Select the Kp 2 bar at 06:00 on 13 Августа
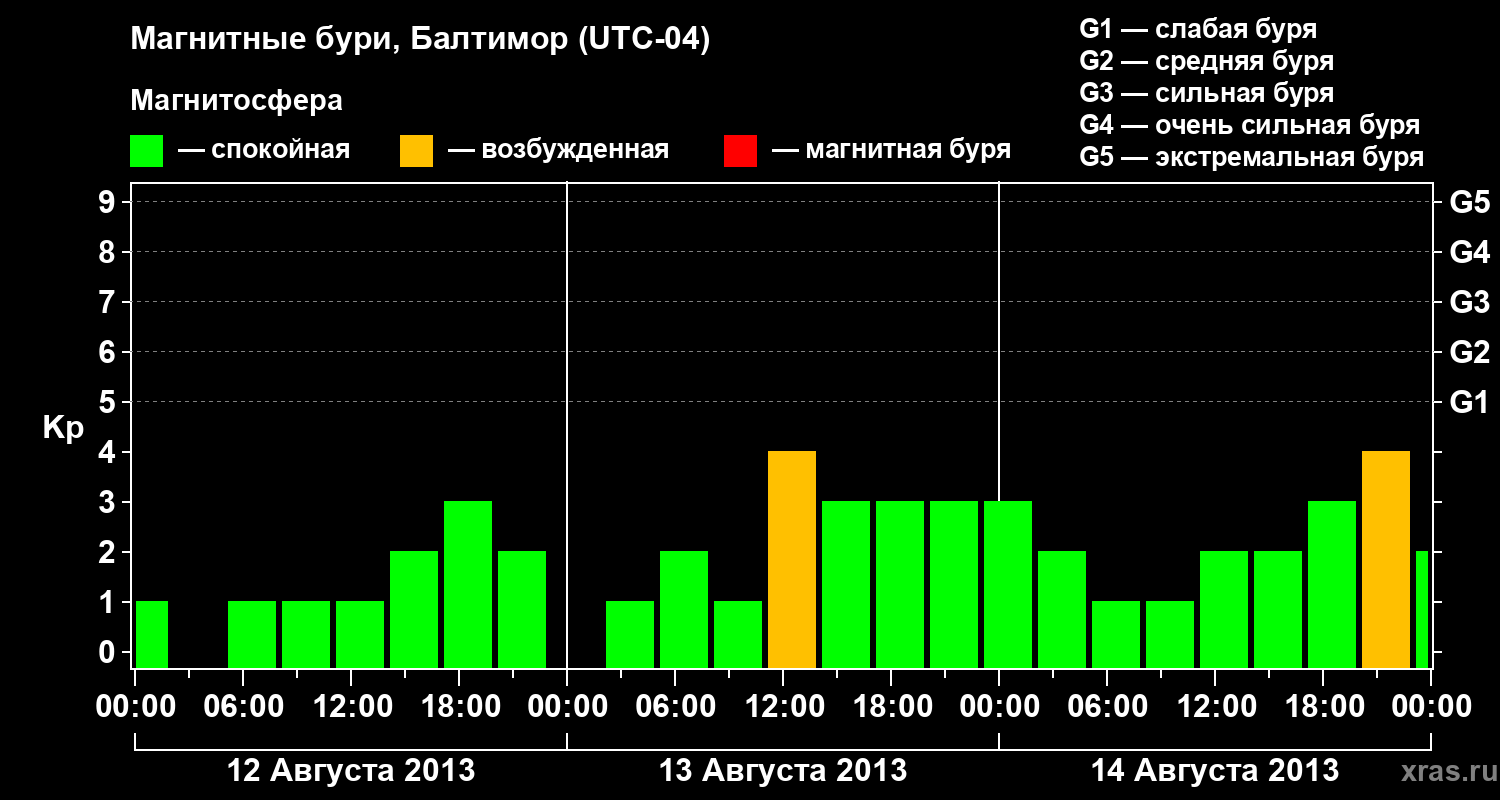 tap(684, 609)
